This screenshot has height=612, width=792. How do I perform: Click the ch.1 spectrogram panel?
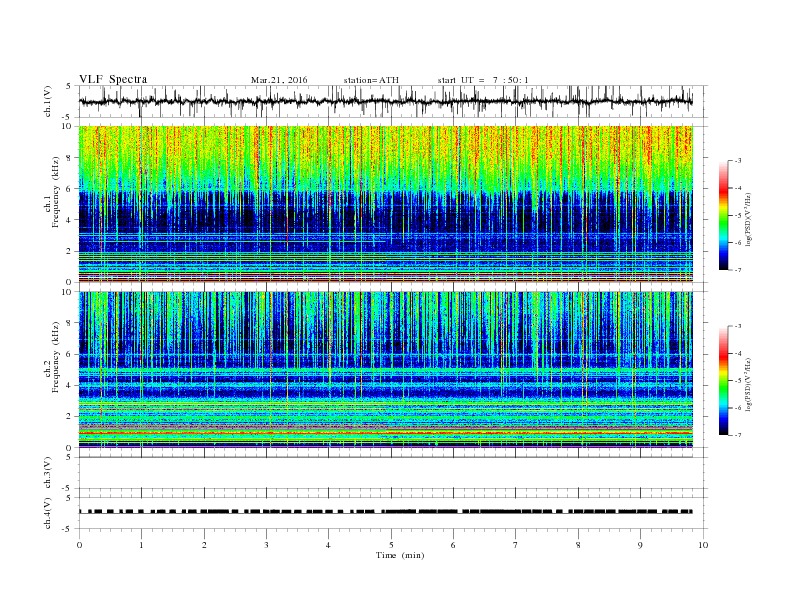point(386,204)
